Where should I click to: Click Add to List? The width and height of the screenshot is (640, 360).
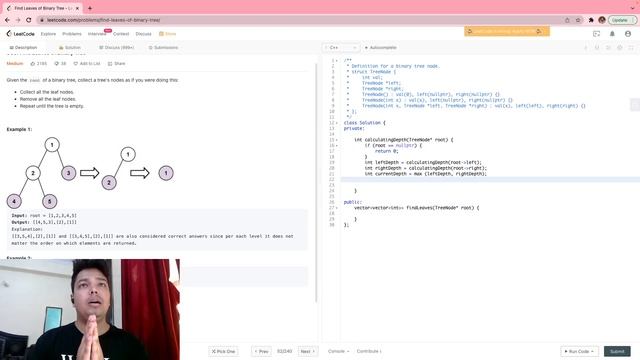87,64
